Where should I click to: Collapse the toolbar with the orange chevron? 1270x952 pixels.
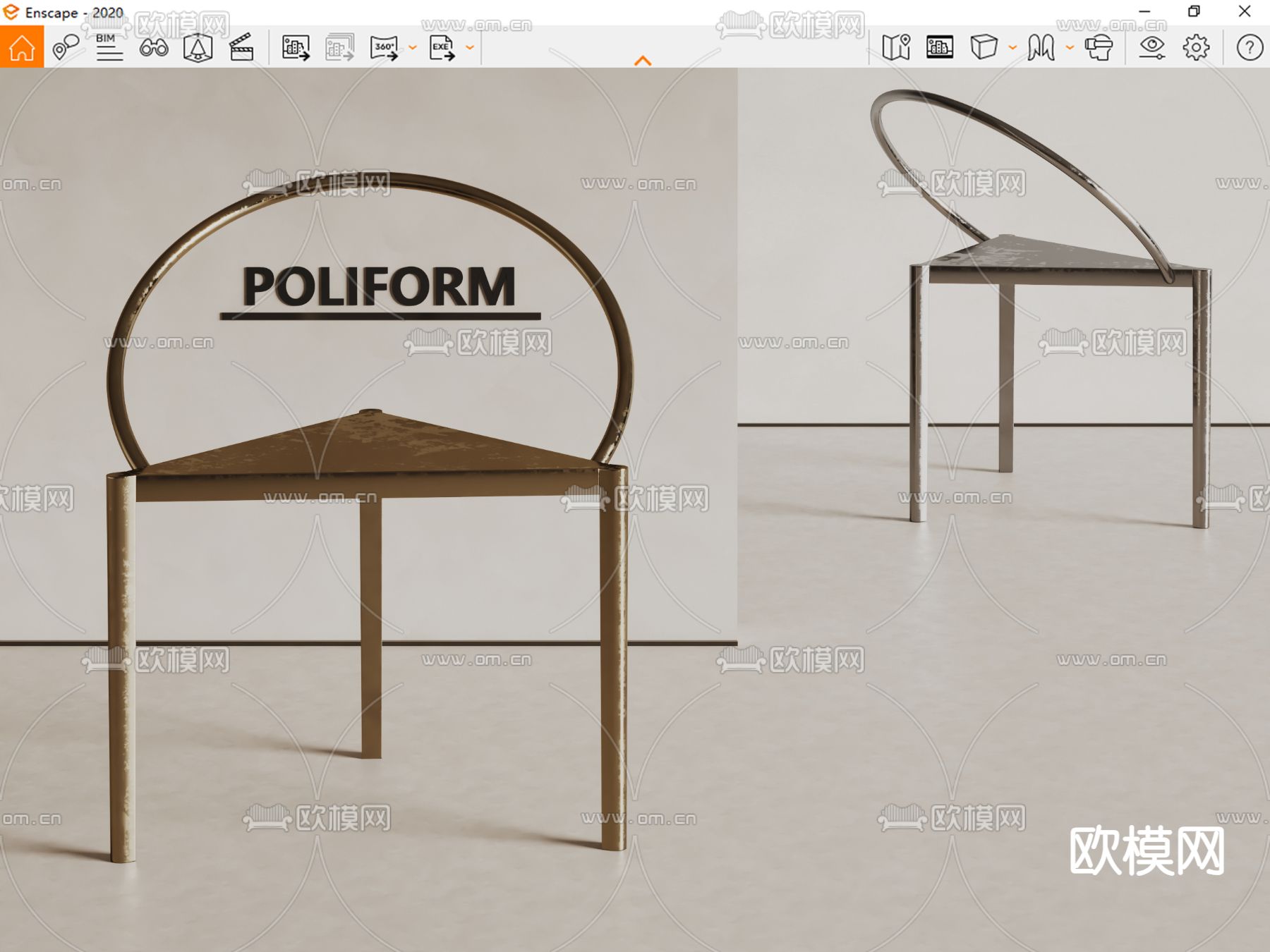[643, 61]
